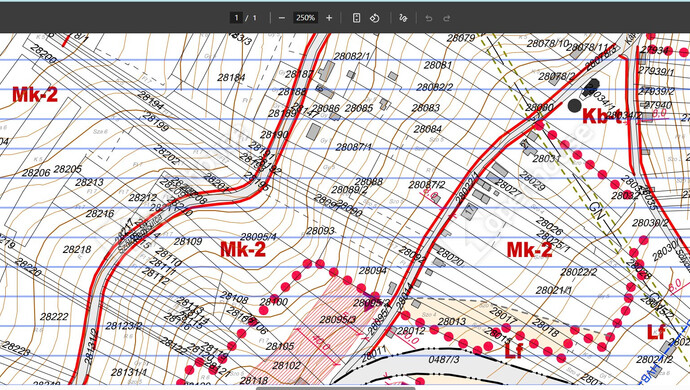
Task: Click parcel label 28087/2
Action: [427, 185]
